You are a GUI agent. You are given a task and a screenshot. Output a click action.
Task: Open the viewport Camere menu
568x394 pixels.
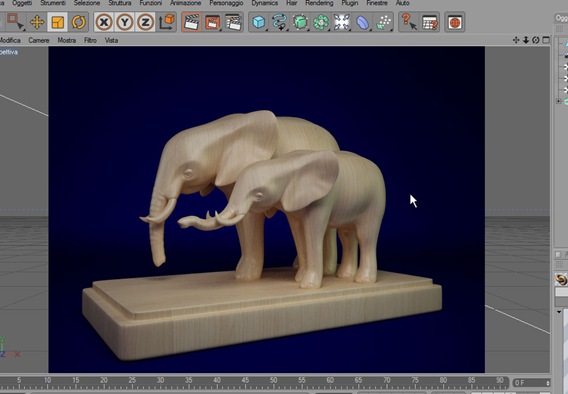pos(39,40)
